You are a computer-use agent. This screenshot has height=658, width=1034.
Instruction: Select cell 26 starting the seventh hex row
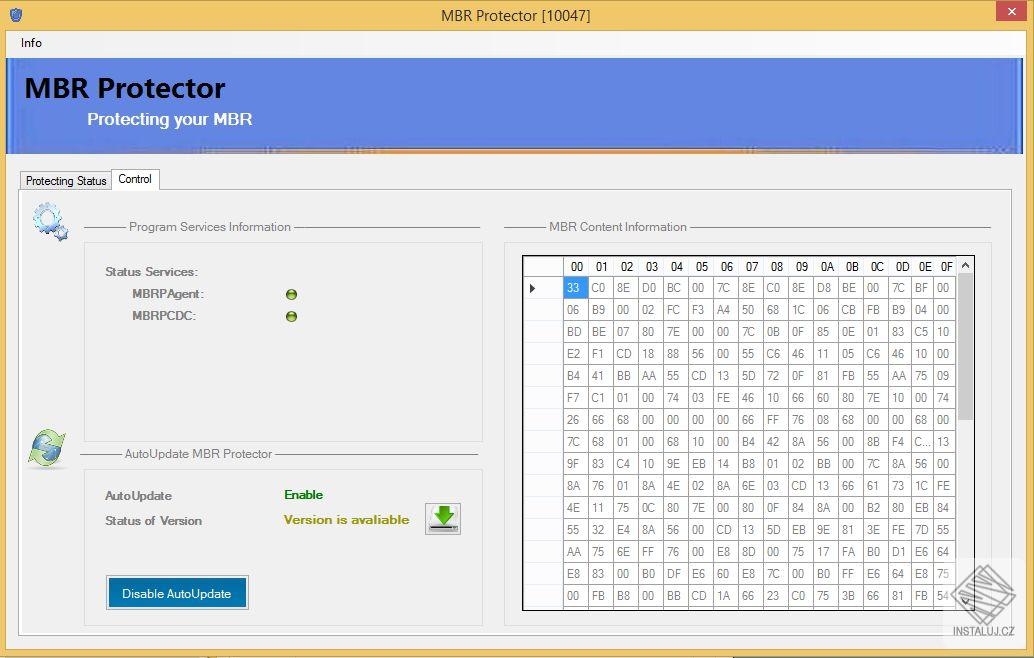(574, 420)
